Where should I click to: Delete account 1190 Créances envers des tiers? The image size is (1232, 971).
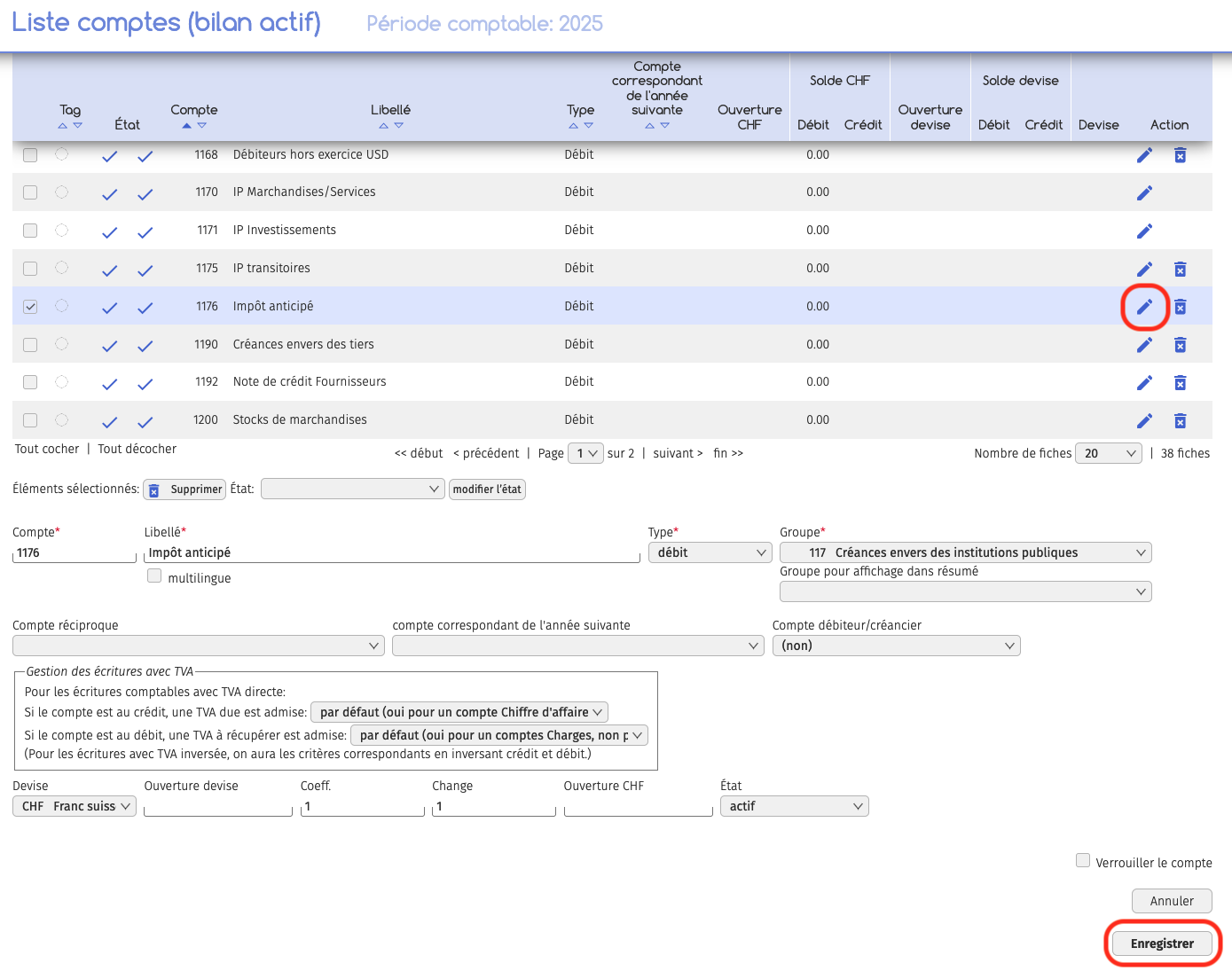1180,345
